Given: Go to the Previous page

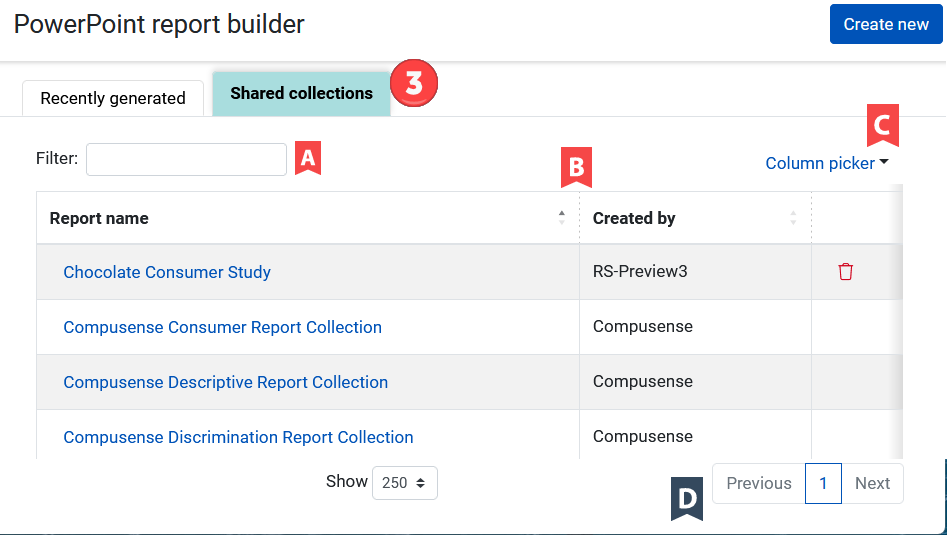Looking at the screenshot, I should (758, 483).
